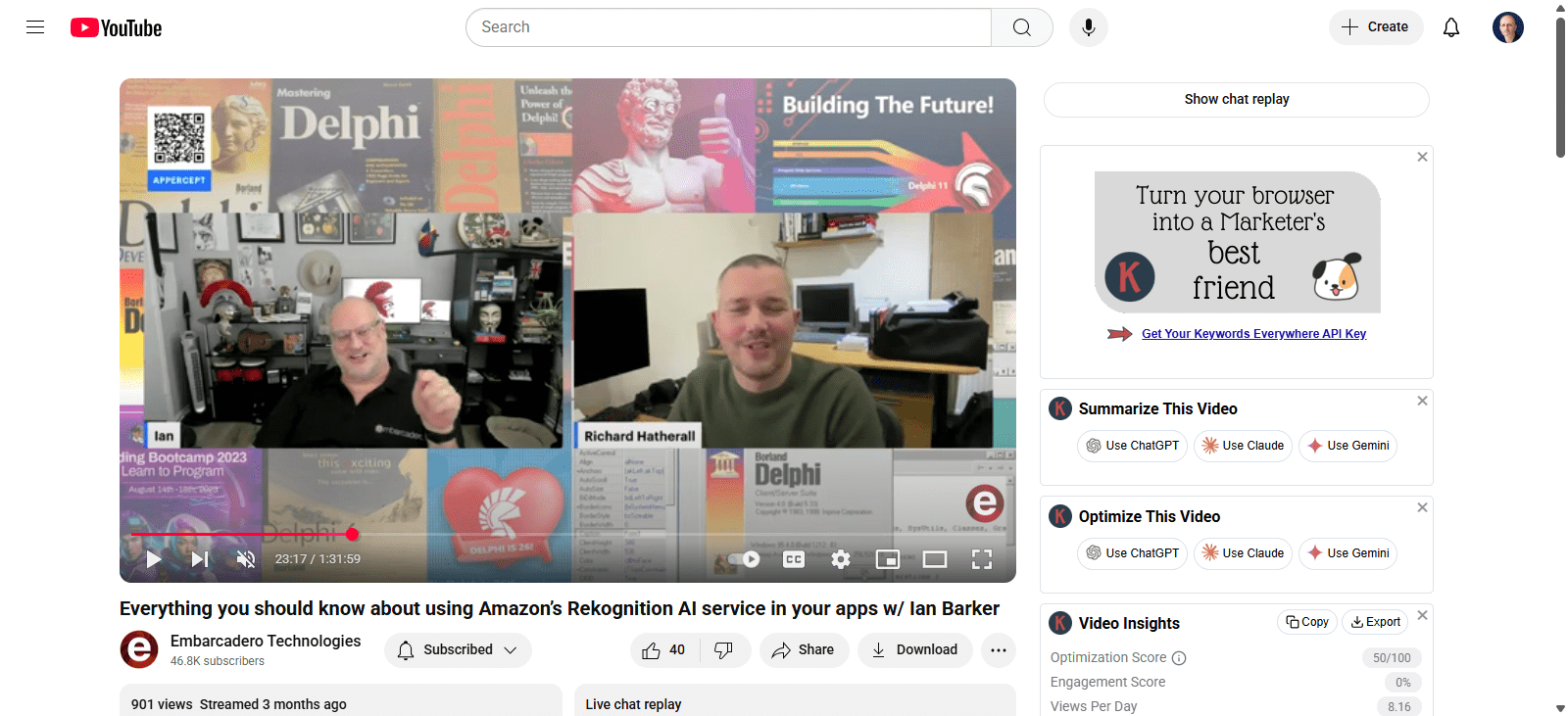Close the Video Insights panel

coord(1423,615)
